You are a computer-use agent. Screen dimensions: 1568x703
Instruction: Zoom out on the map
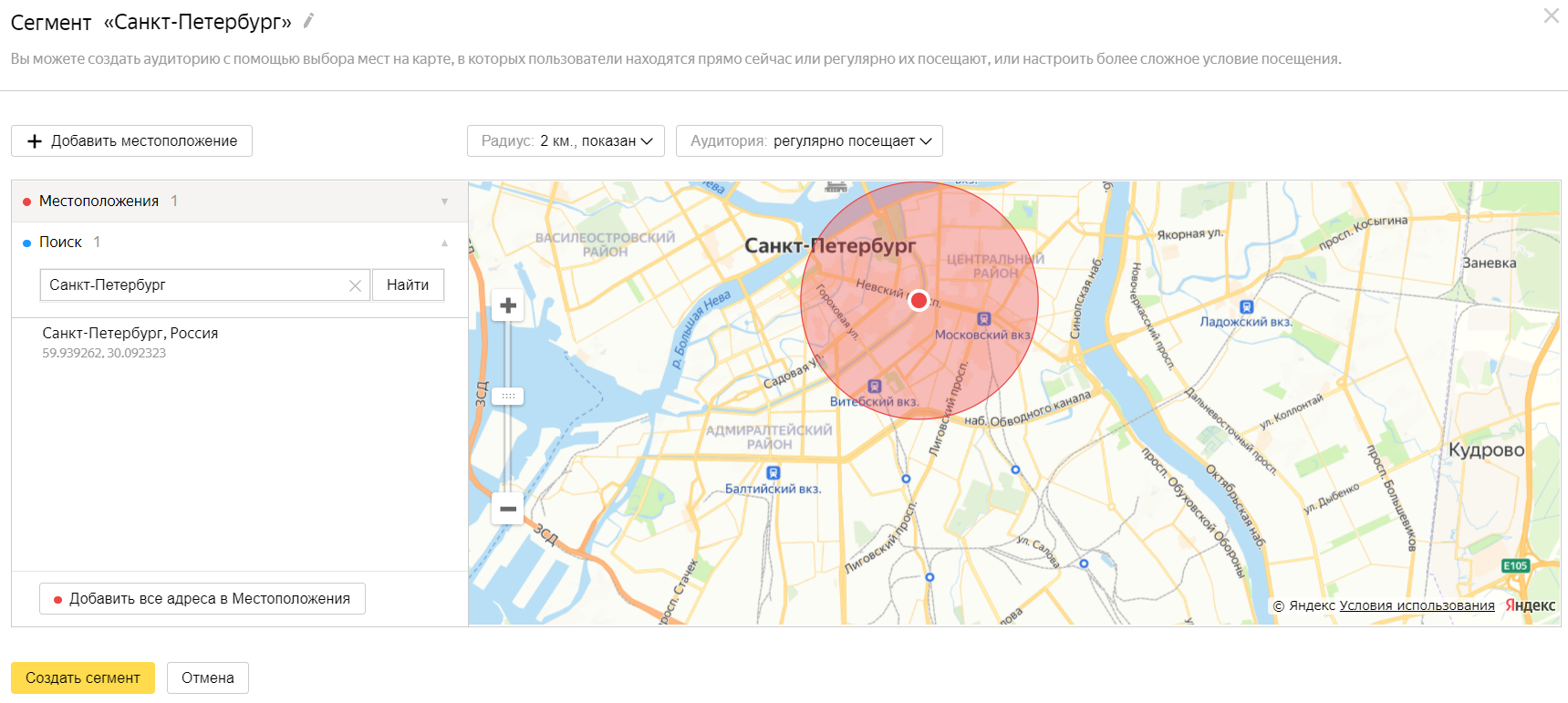[x=508, y=509]
